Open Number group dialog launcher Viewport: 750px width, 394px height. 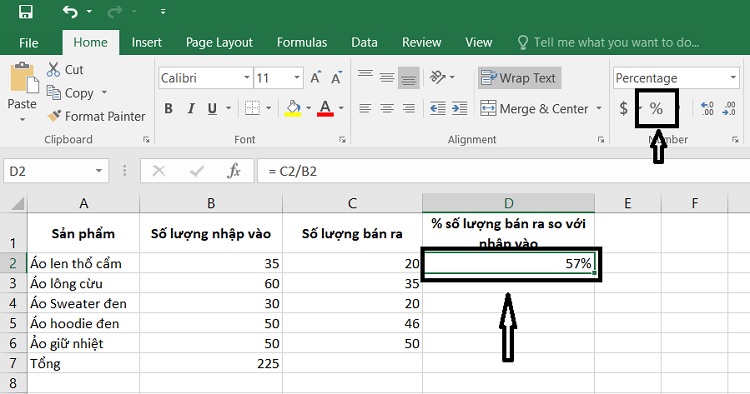coord(735,140)
